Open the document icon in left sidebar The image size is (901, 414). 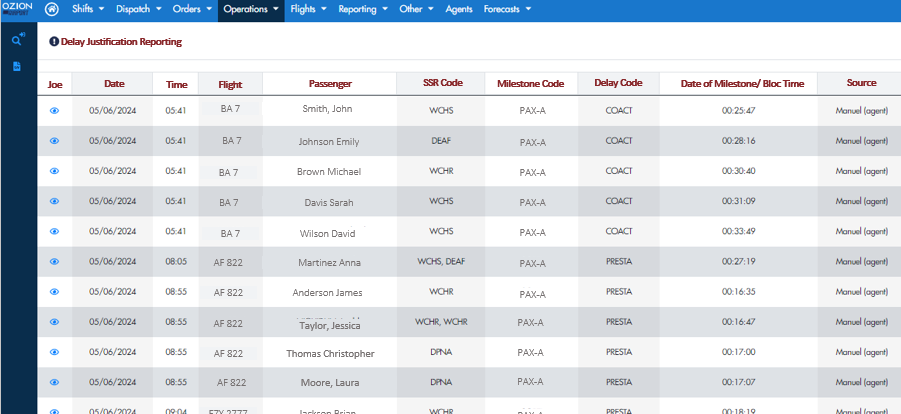click(x=17, y=67)
